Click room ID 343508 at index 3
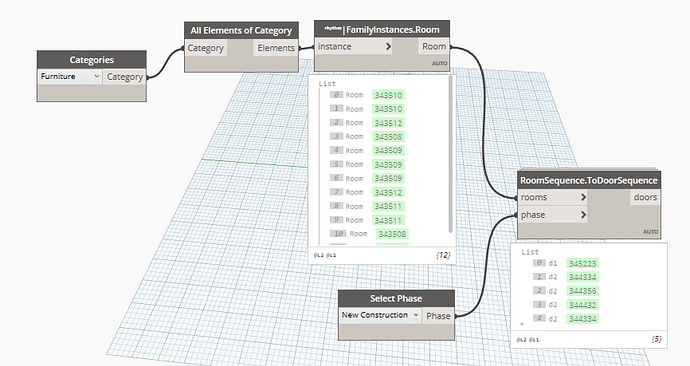Viewport: 690px width, 366px height. click(x=388, y=137)
